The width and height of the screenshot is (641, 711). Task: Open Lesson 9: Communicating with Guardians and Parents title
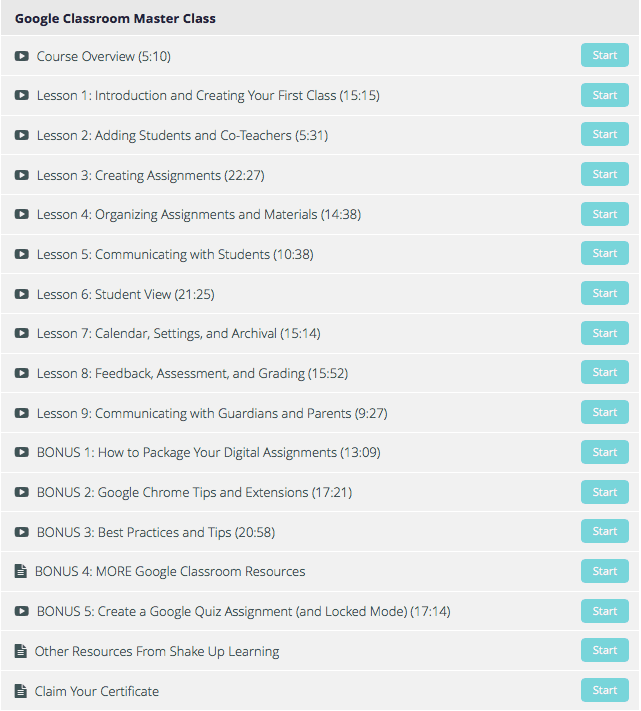[x=212, y=414]
